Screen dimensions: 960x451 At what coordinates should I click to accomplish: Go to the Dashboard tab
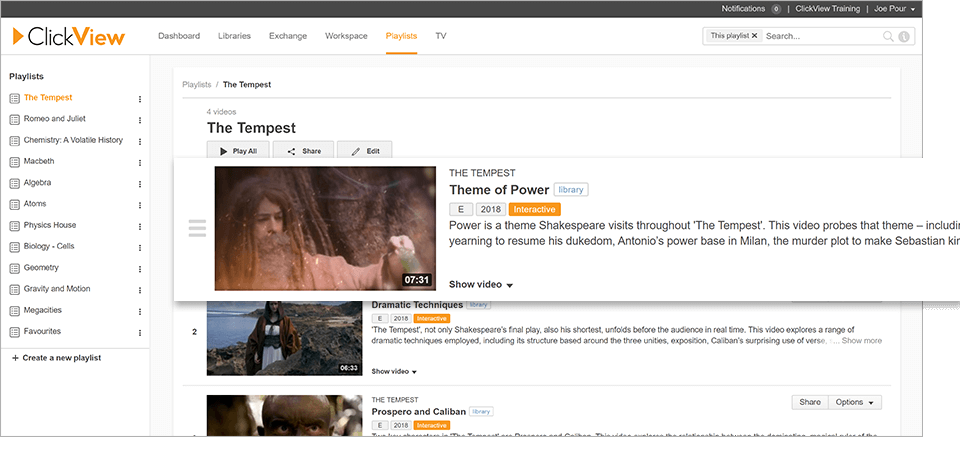(x=179, y=36)
